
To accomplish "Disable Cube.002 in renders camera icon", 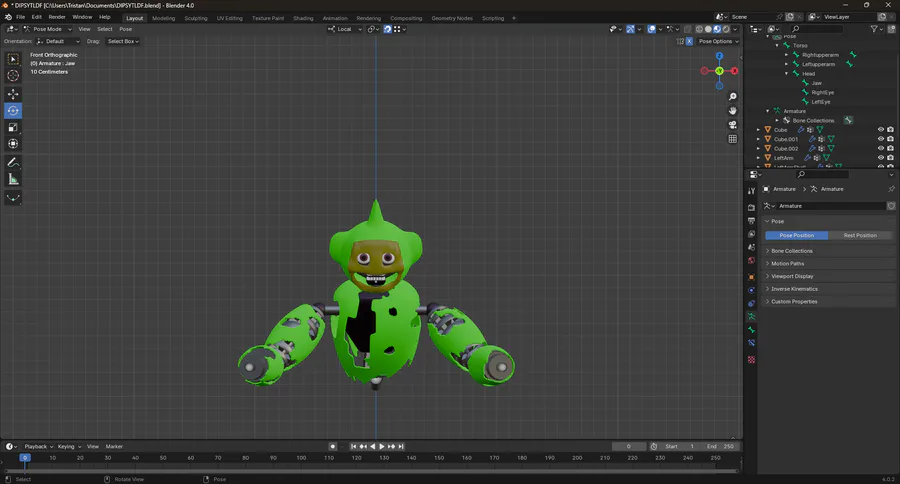I will coord(890,148).
